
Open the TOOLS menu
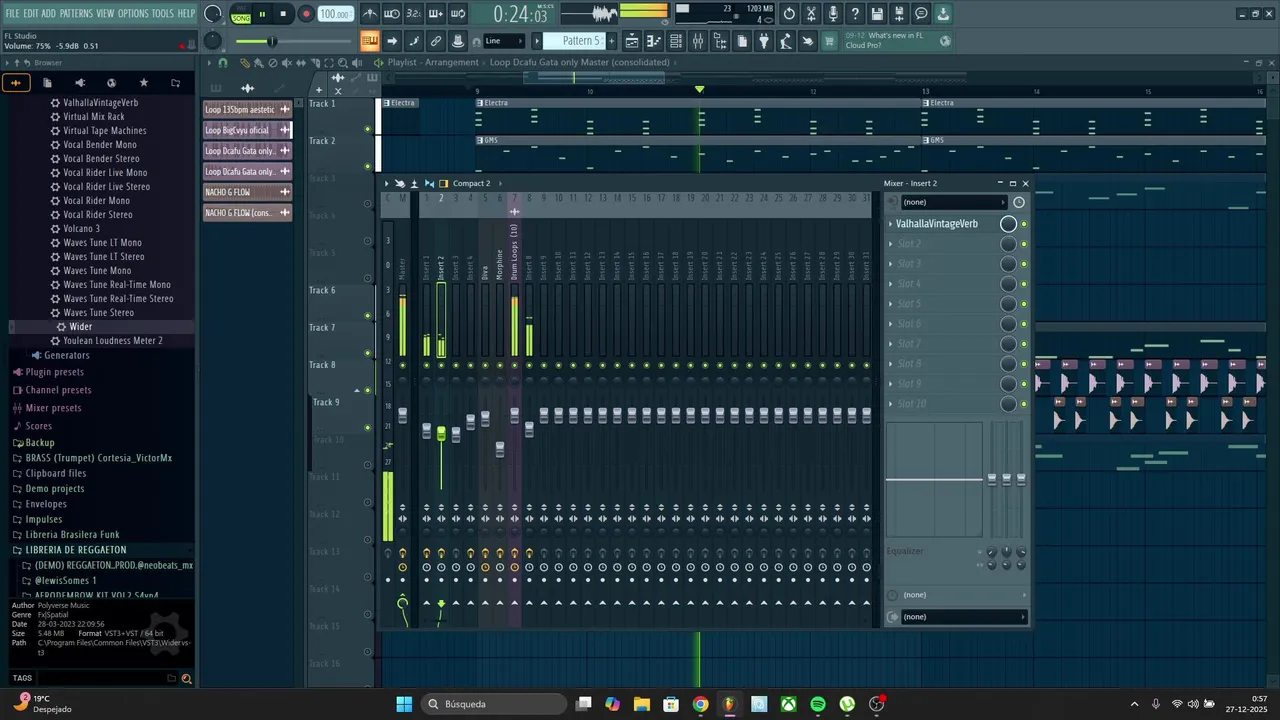pos(163,13)
